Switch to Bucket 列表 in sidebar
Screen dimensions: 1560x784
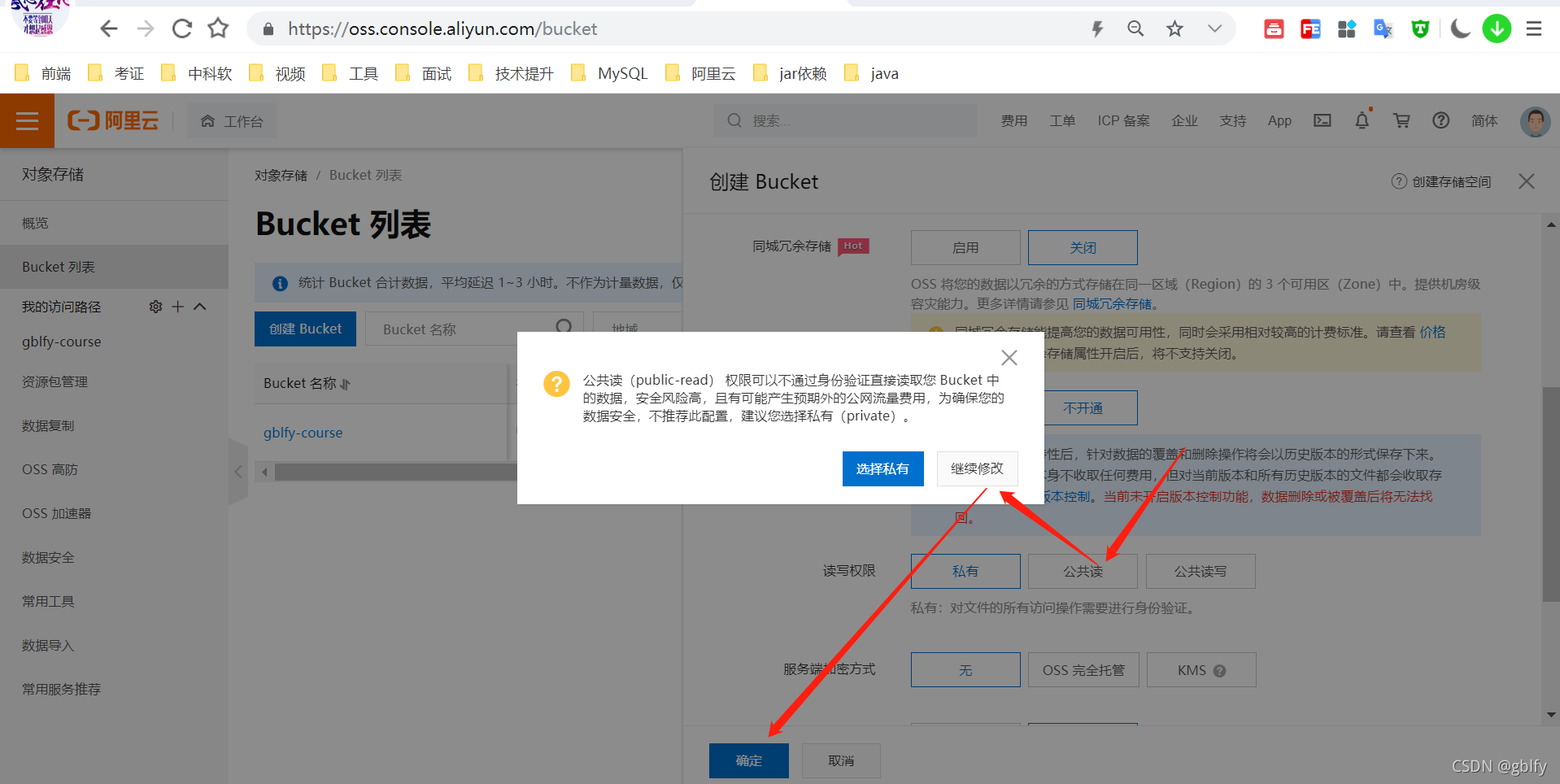coord(58,266)
